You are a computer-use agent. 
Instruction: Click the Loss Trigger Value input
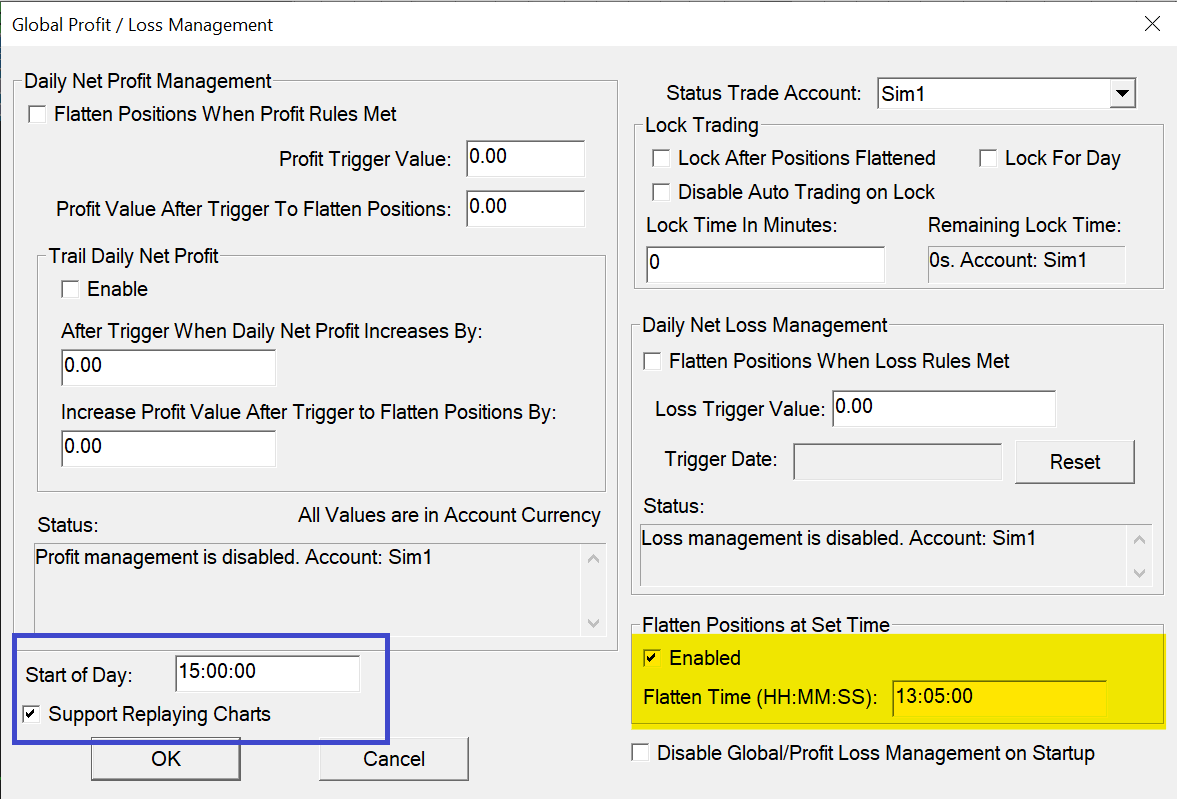pos(943,408)
